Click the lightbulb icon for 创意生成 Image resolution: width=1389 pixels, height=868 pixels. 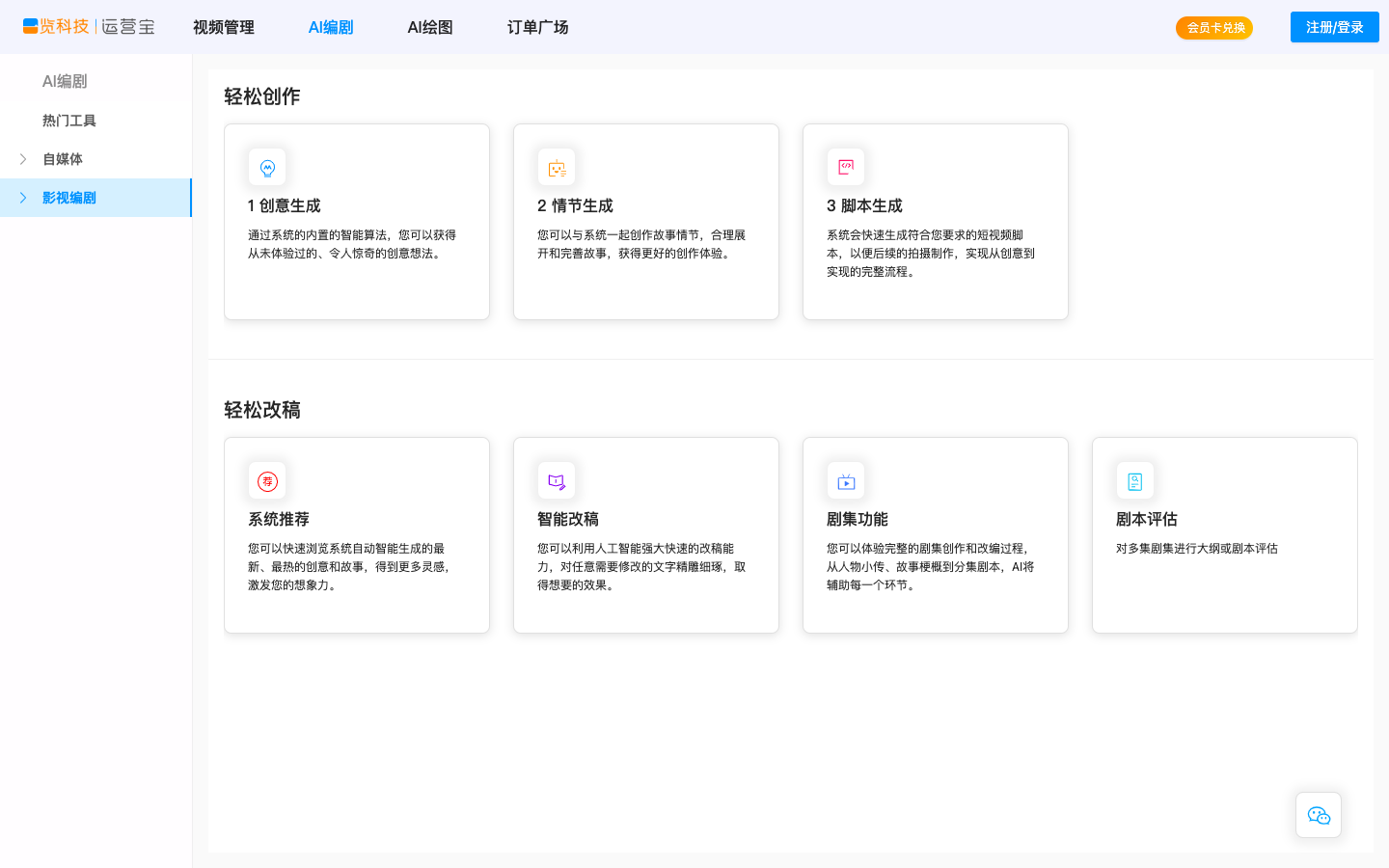pos(267,168)
